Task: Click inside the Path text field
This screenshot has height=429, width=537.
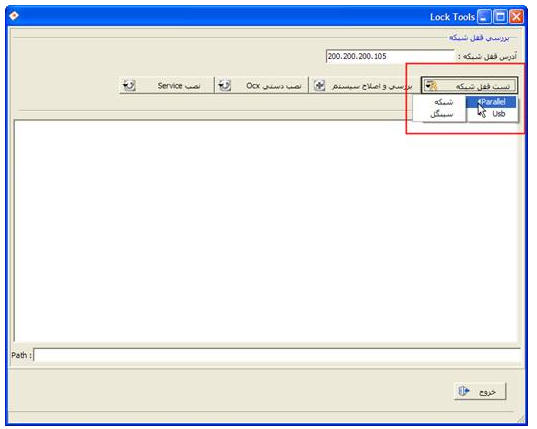Action: tap(277, 355)
